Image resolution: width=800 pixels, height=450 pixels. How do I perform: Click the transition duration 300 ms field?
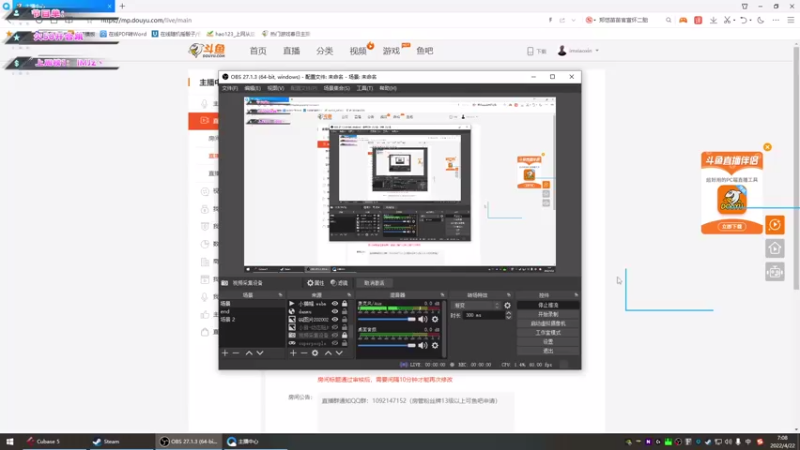coord(483,316)
